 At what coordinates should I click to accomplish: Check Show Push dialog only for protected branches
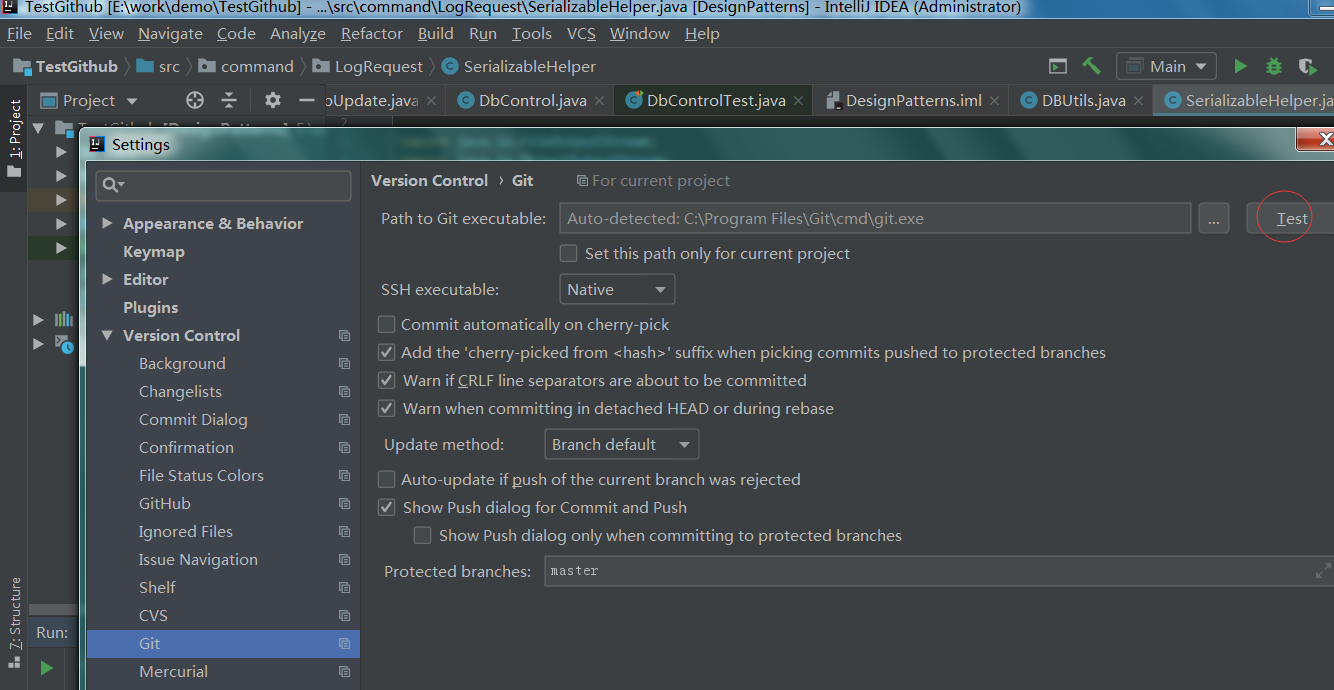pyautogui.click(x=422, y=536)
